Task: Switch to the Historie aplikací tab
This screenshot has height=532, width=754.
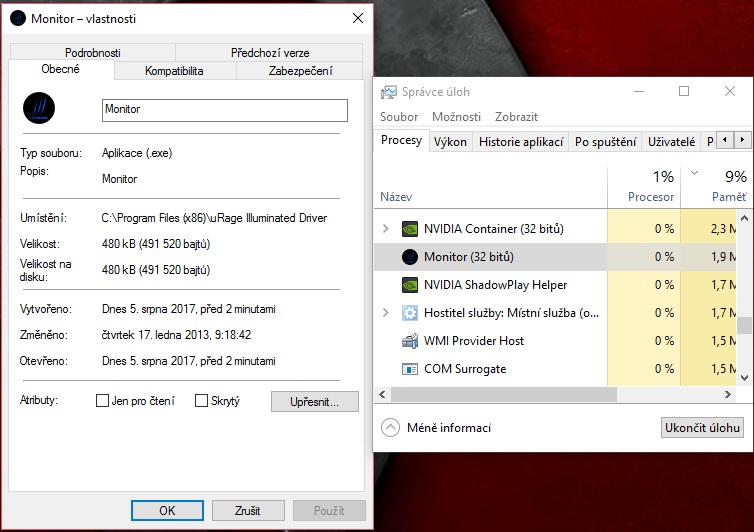Action: 521,142
